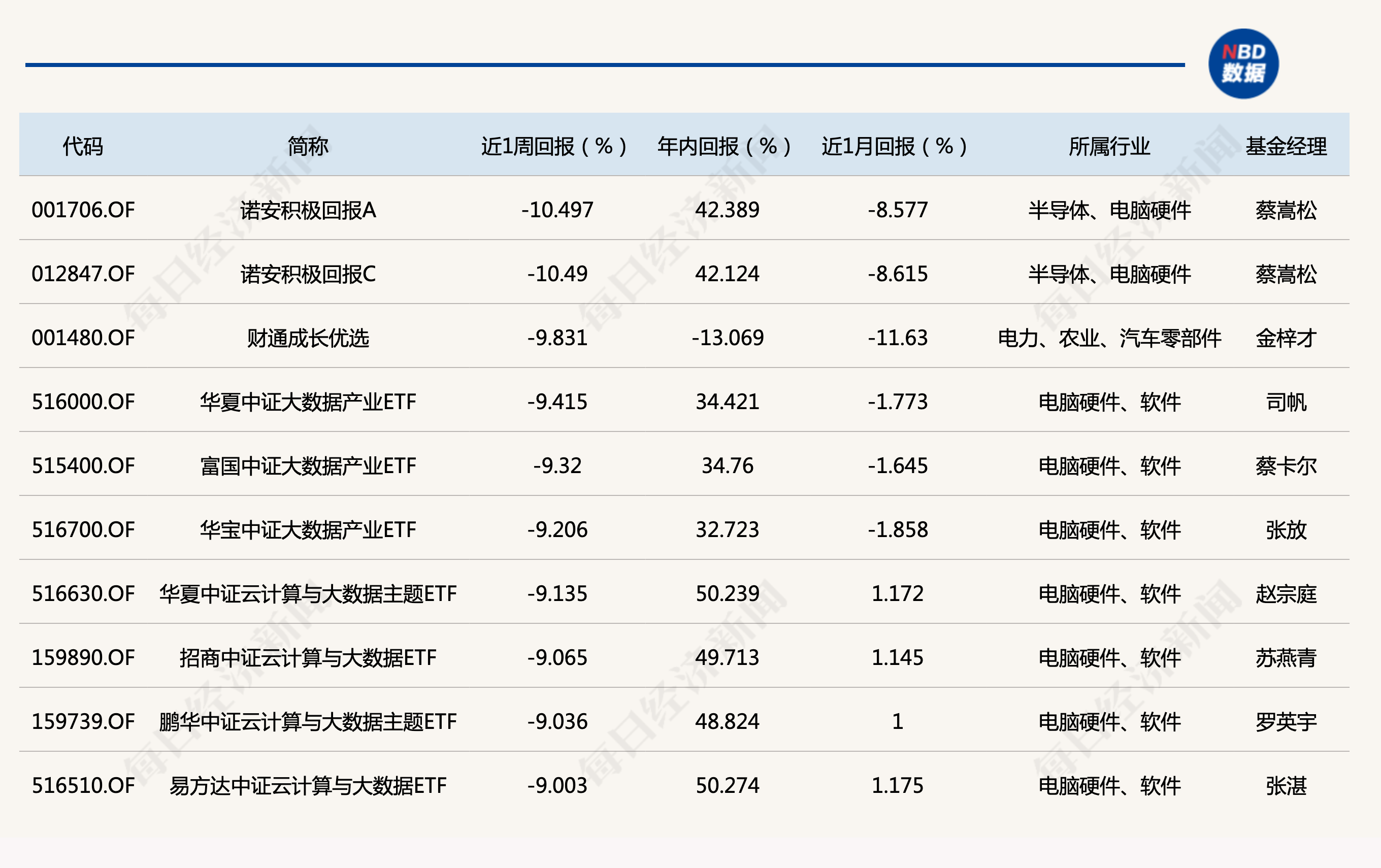Click the NBD数据 logo badge
Image resolution: width=1381 pixels, height=868 pixels.
(1243, 63)
